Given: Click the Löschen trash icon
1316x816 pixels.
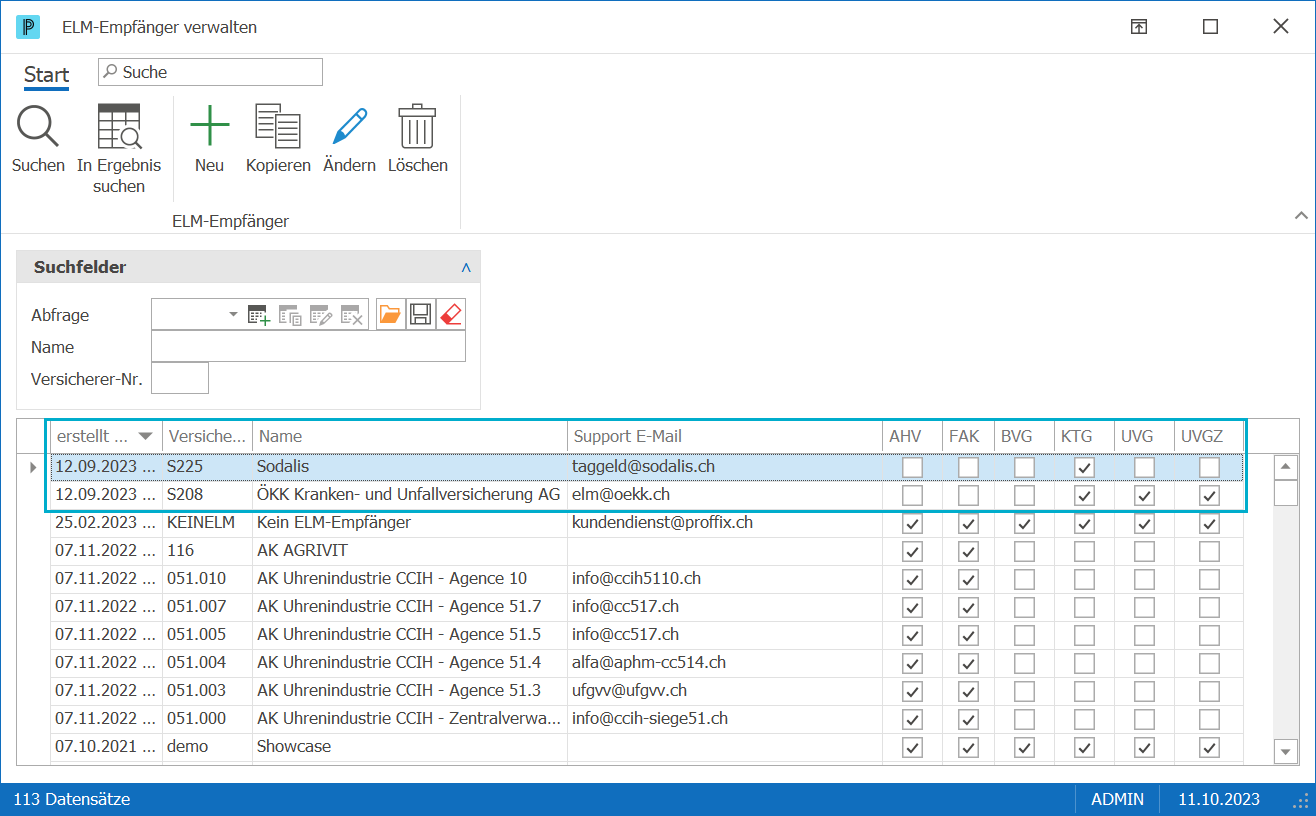Looking at the screenshot, I should 417,127.
